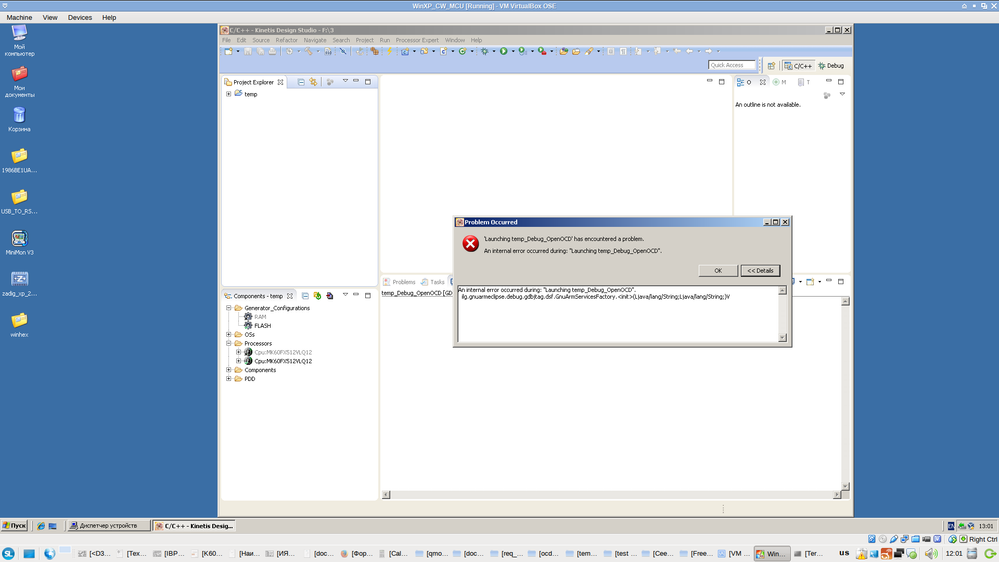Viewport: 999px width, 562px height.
Task: Open the Processor Expert menu
Action: [x=417, y=40]
